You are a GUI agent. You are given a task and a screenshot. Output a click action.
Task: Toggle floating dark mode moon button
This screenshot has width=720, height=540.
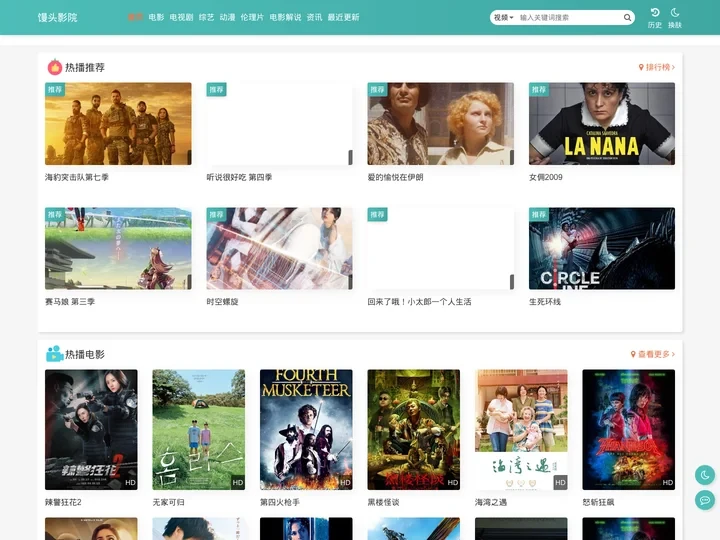[705, 475]
